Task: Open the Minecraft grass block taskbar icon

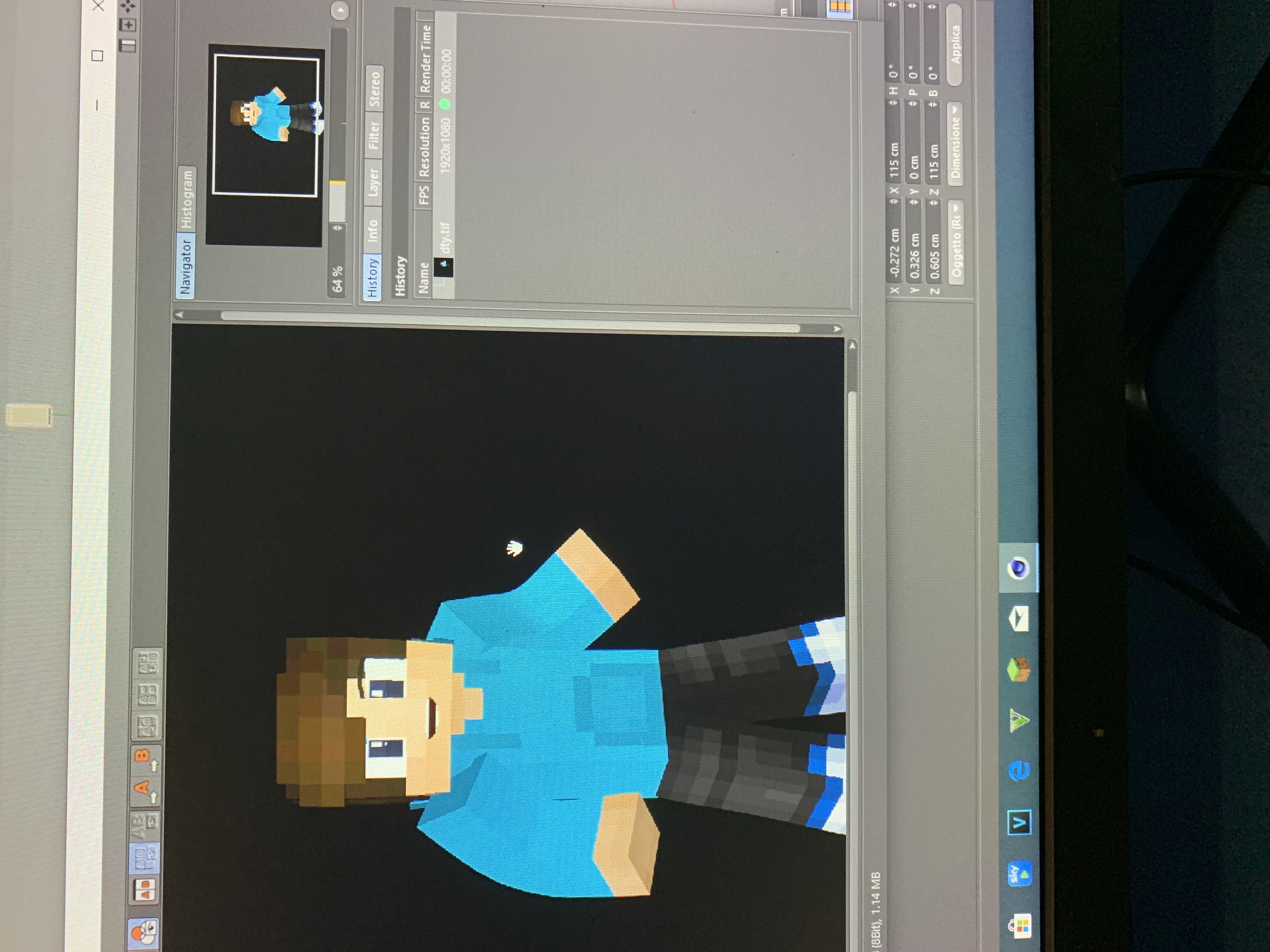Action: click(1019, 669)
